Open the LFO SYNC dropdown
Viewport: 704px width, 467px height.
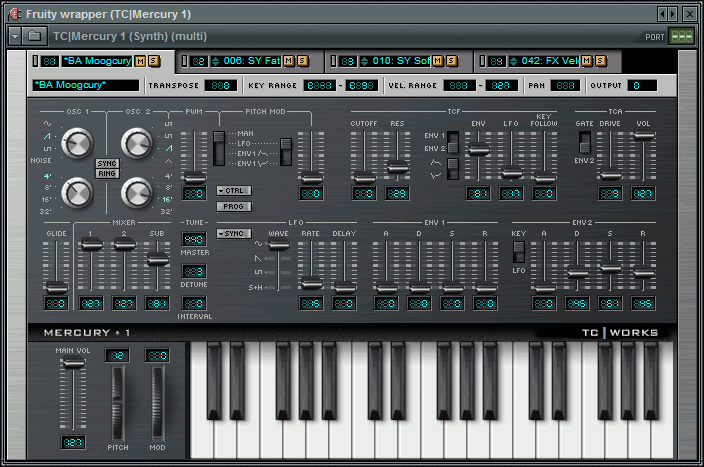coord(234,234)
